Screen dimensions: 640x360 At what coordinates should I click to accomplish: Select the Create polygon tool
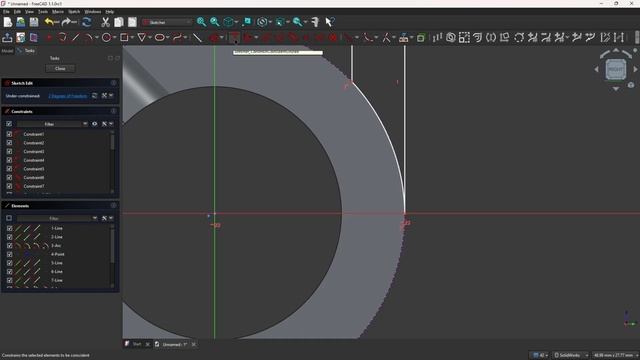[x=142, y=38]
